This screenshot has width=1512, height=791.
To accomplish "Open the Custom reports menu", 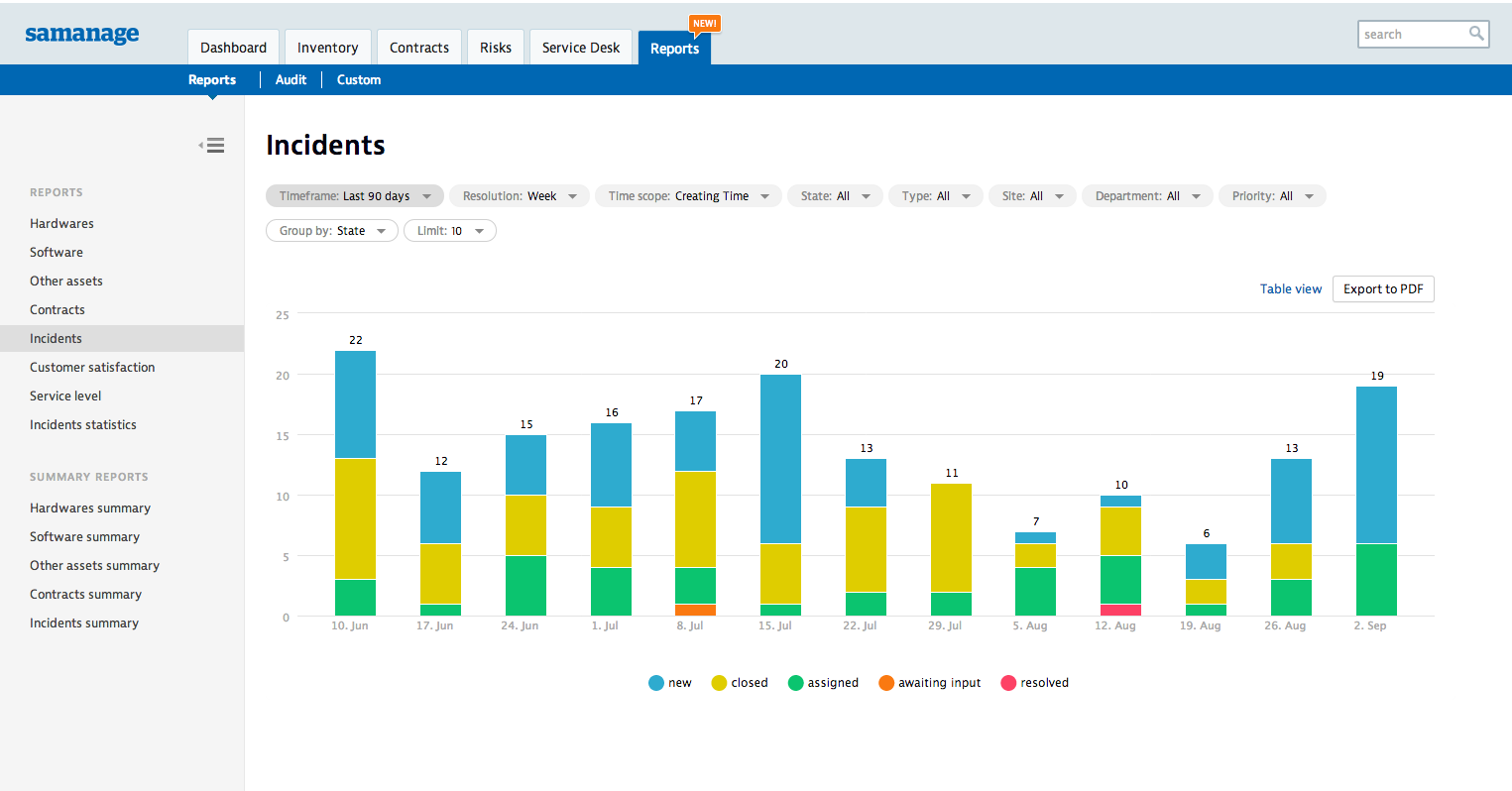I will coord(358,79).
